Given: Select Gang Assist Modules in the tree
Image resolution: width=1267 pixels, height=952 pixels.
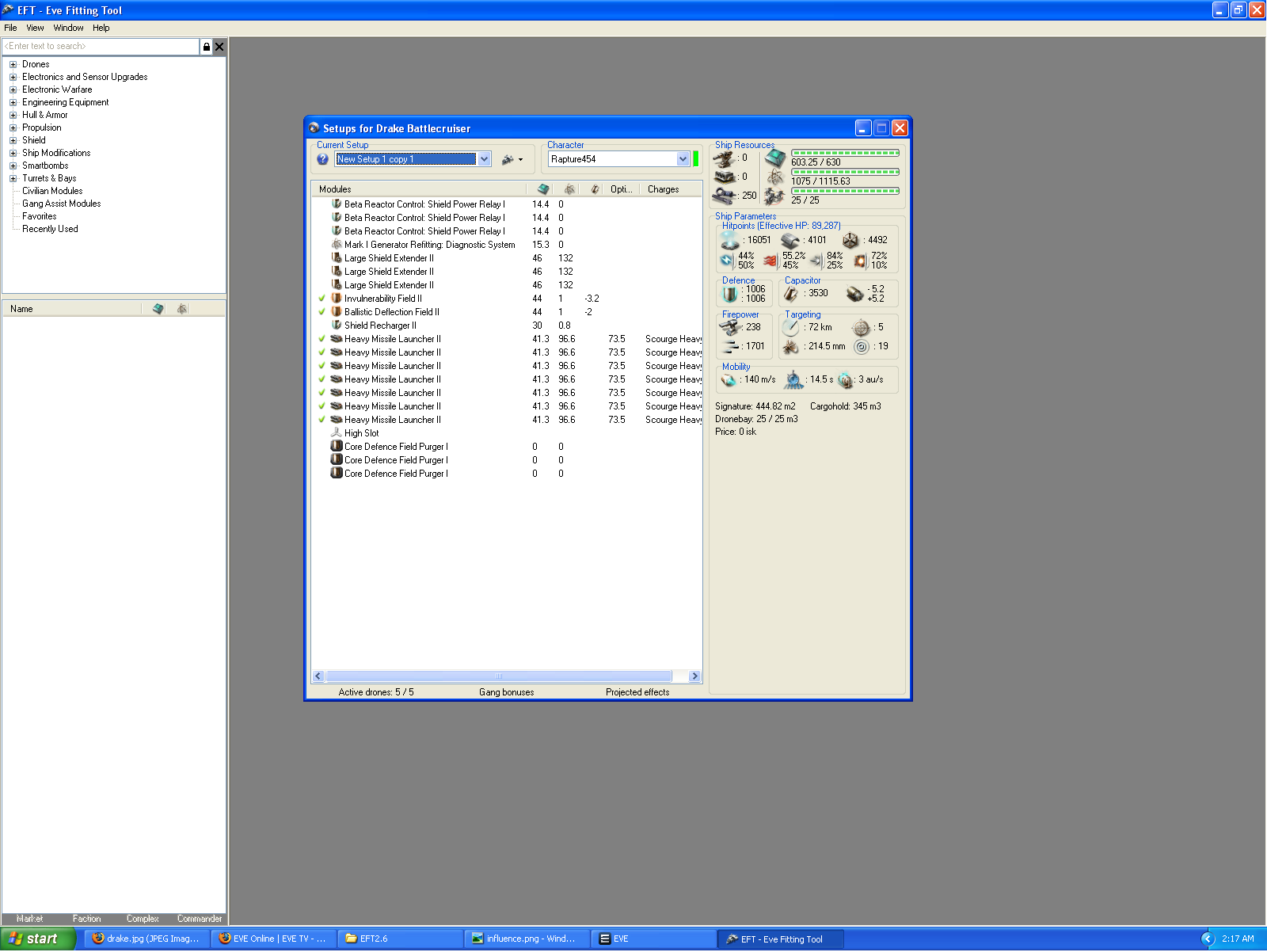Looking at the screenshot, I should pos(61,204).
